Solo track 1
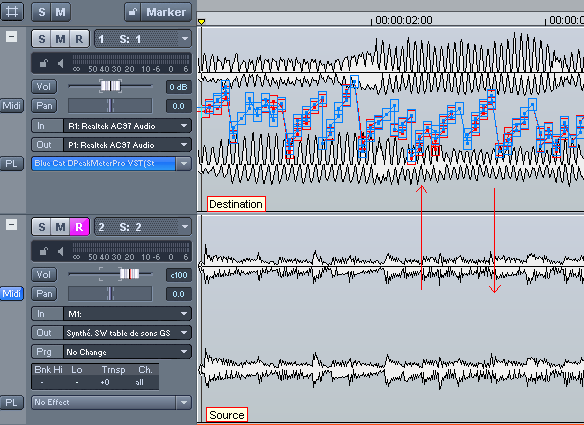The width and height of the screenshot is (584, 425). (x=41, y=39)
